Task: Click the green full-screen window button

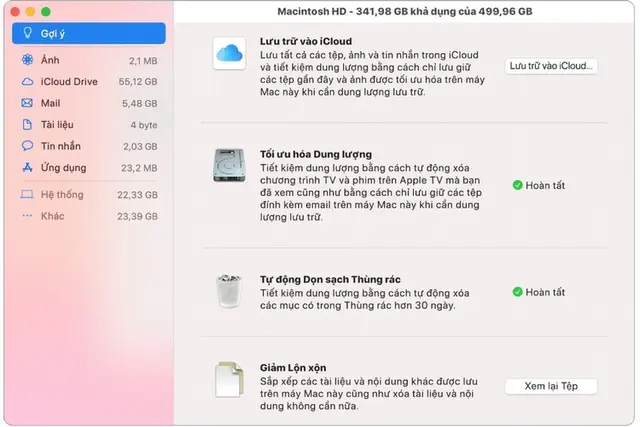Action: (x=46, y=11)
